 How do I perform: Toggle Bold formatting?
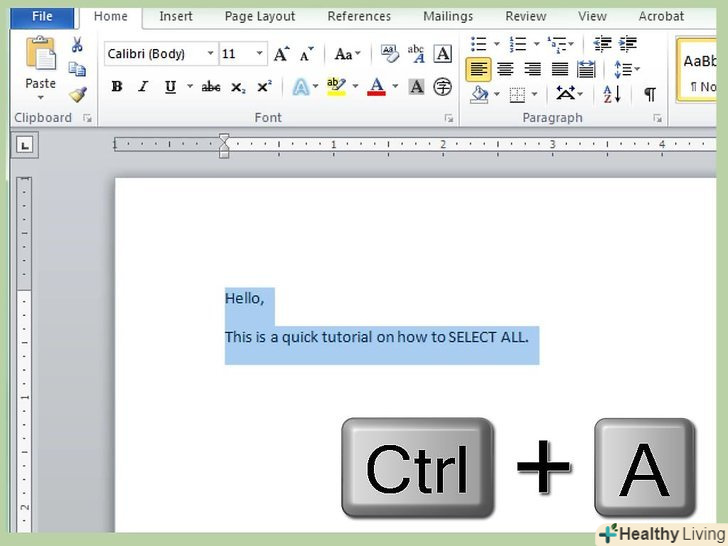[117, 86]
